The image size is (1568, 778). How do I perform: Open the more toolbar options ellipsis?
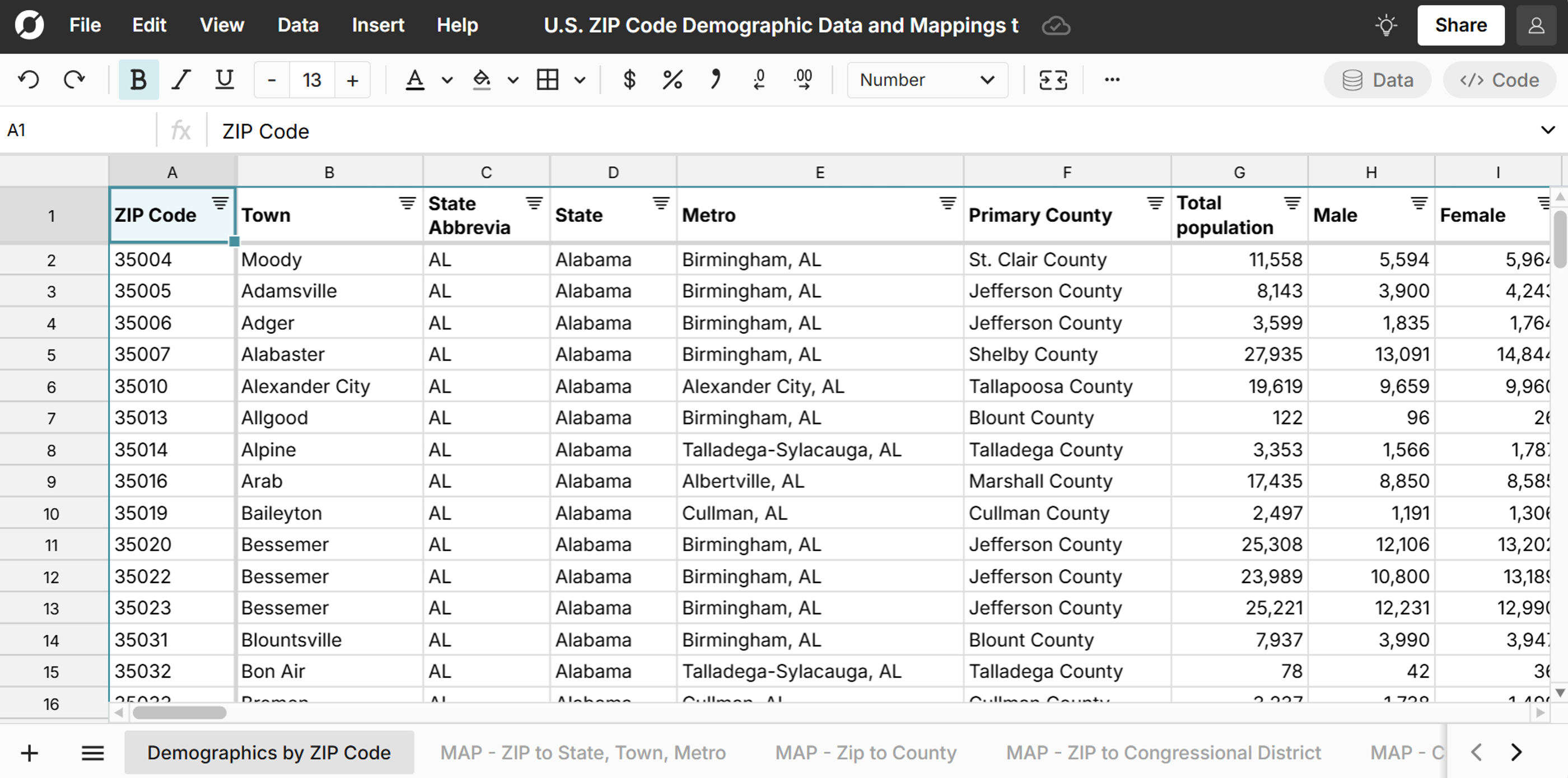click(1112, 80)
